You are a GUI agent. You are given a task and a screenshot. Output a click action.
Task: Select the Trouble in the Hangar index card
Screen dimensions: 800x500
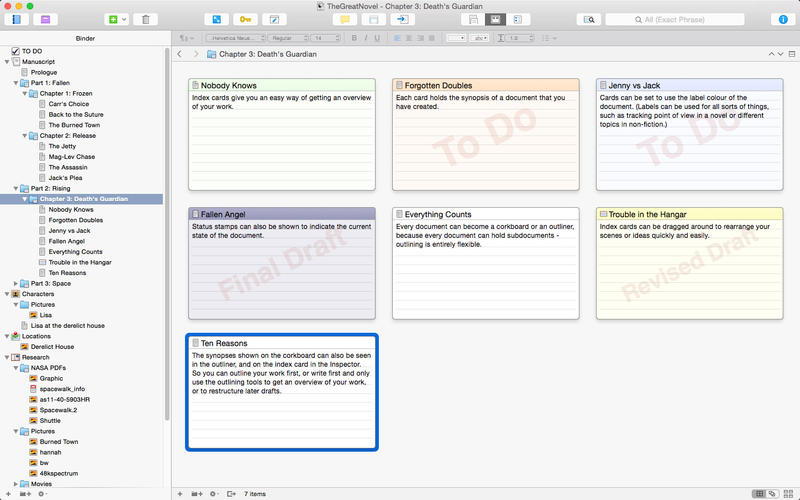coord(689,263)
